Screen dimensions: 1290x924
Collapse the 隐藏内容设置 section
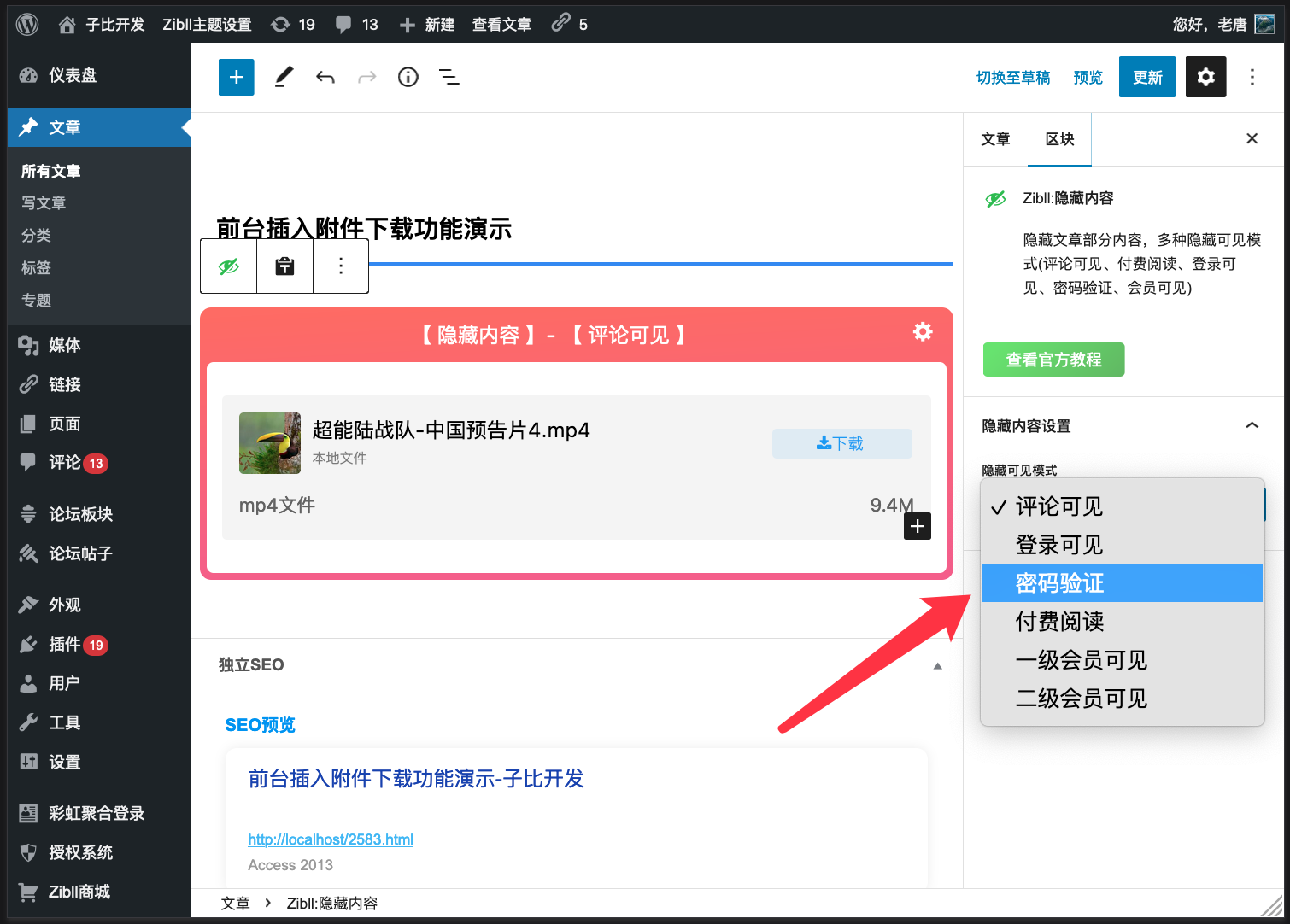1252,425
